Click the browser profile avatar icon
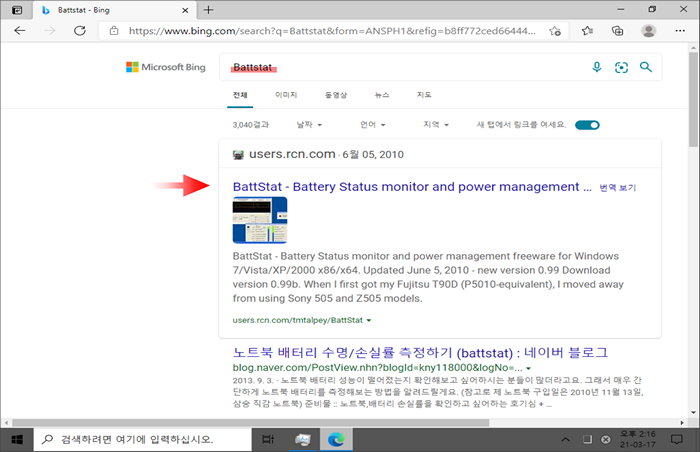700x452 pixels. coord(649,31)
